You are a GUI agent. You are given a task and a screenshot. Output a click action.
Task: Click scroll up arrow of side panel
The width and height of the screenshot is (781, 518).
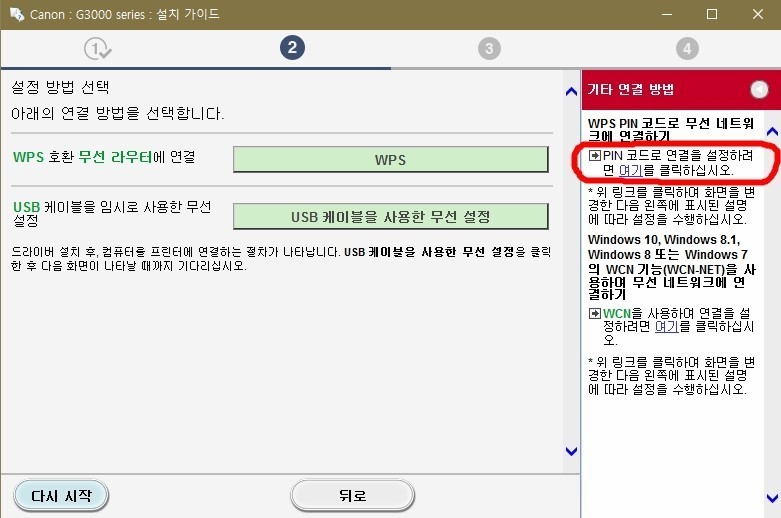tap(772, 131)
